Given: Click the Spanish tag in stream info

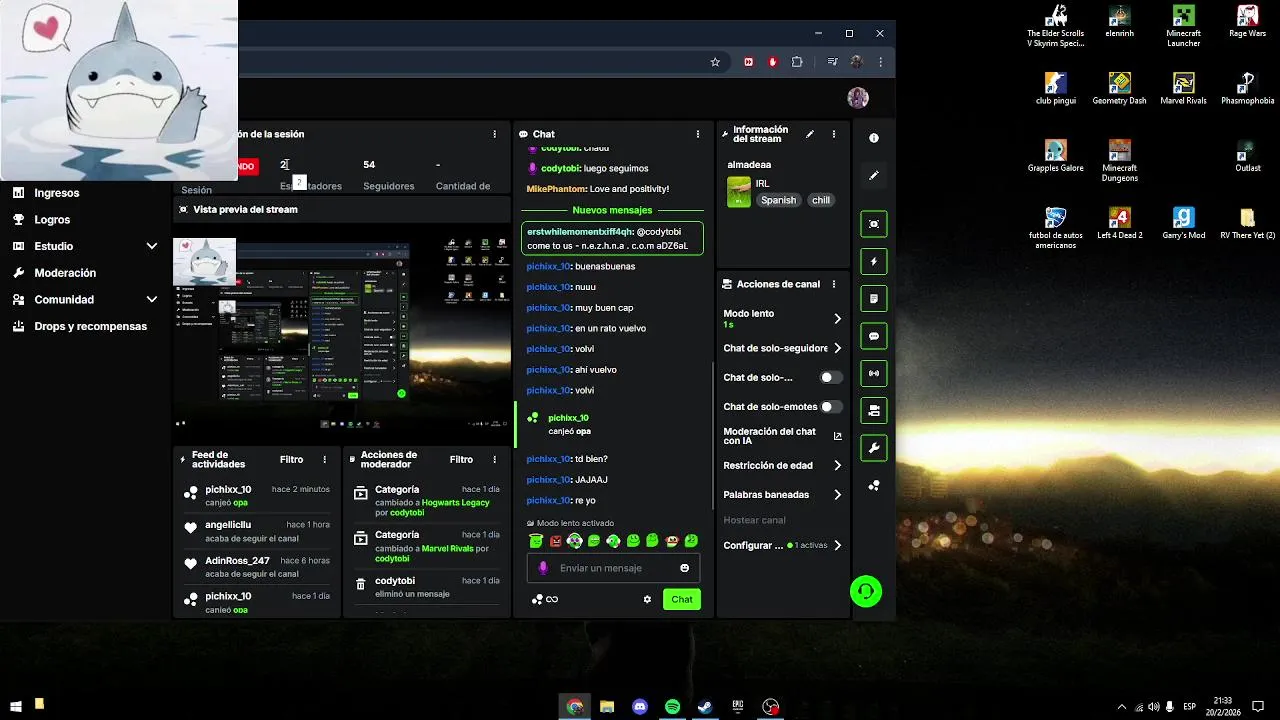Looking at the screenshot, I should (x=779, y=200).
